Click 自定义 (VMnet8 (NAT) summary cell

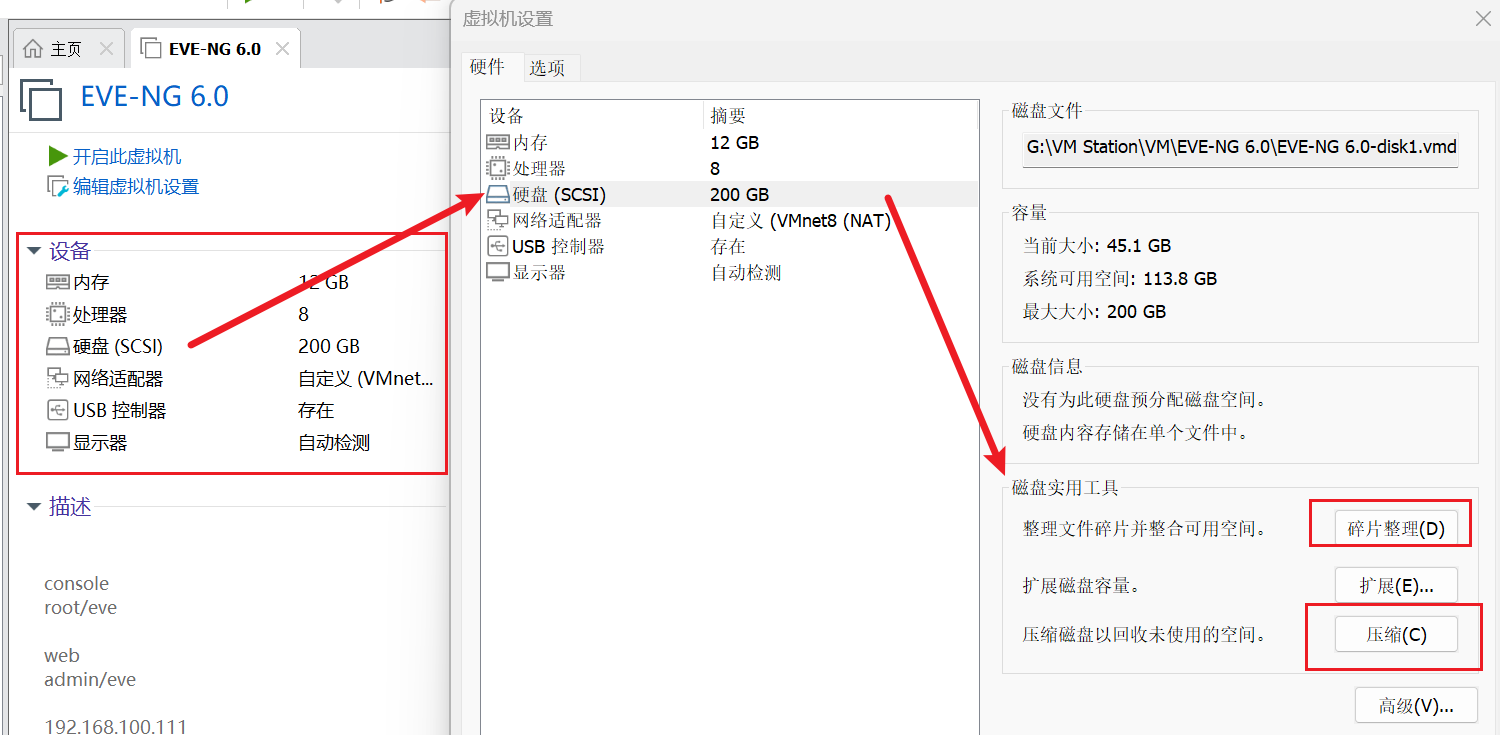(800, 221)
